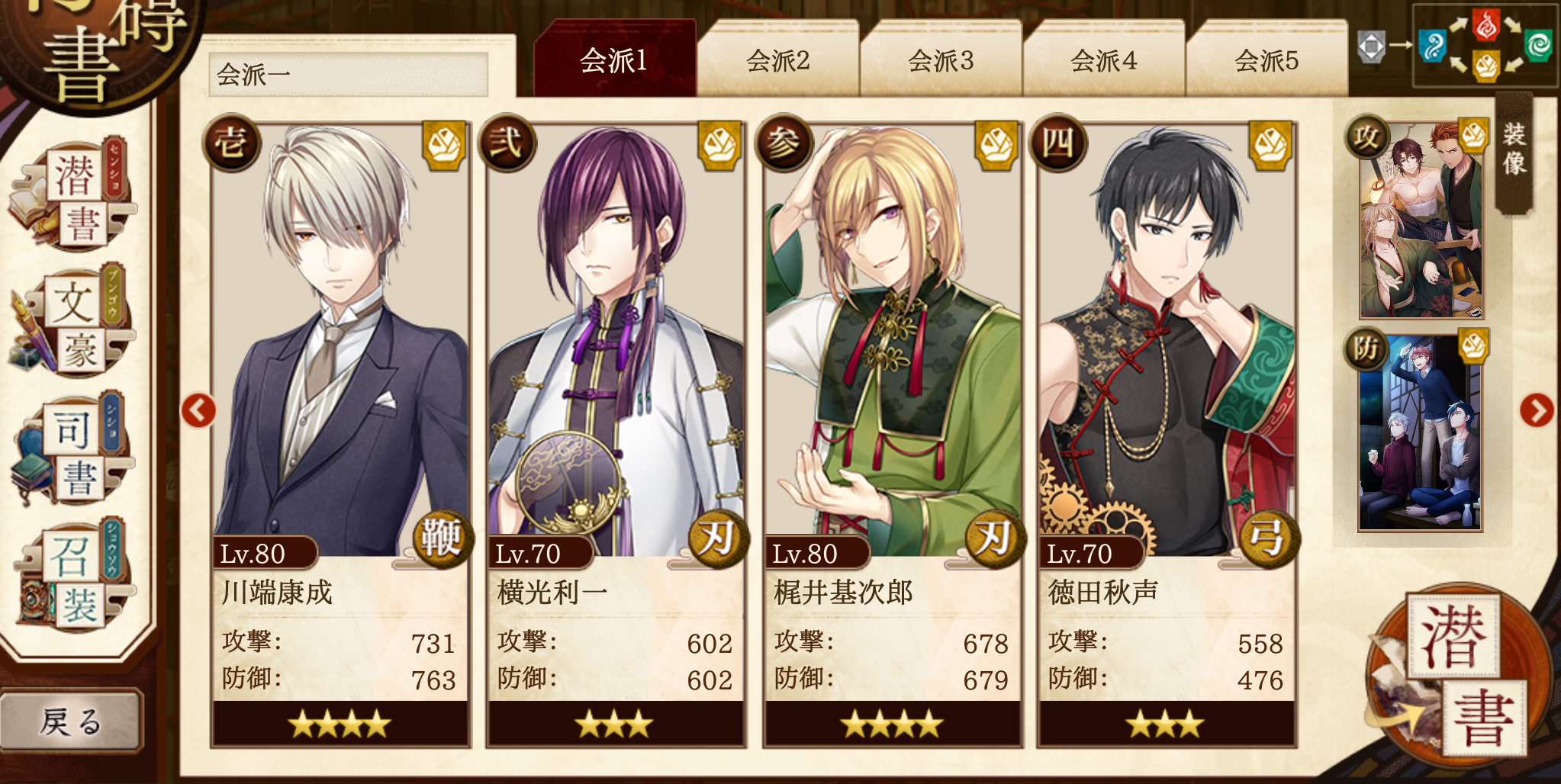Viewport: 1561px width, 784px height.
Task: Click the 鞭 weapon badge on 川端康成
Action: click(x=441, y=538)
